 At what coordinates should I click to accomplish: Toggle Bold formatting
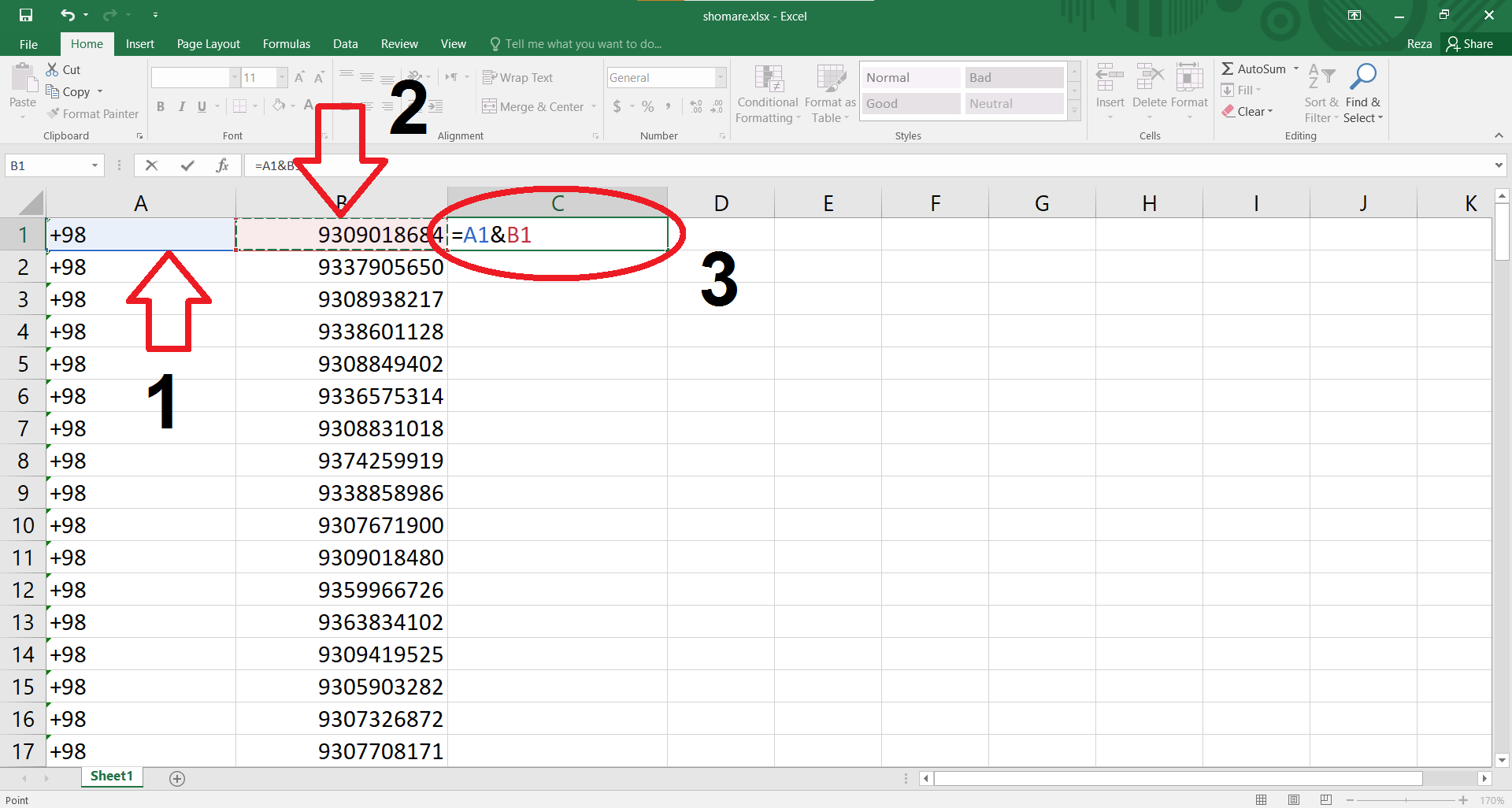[161, 106]
